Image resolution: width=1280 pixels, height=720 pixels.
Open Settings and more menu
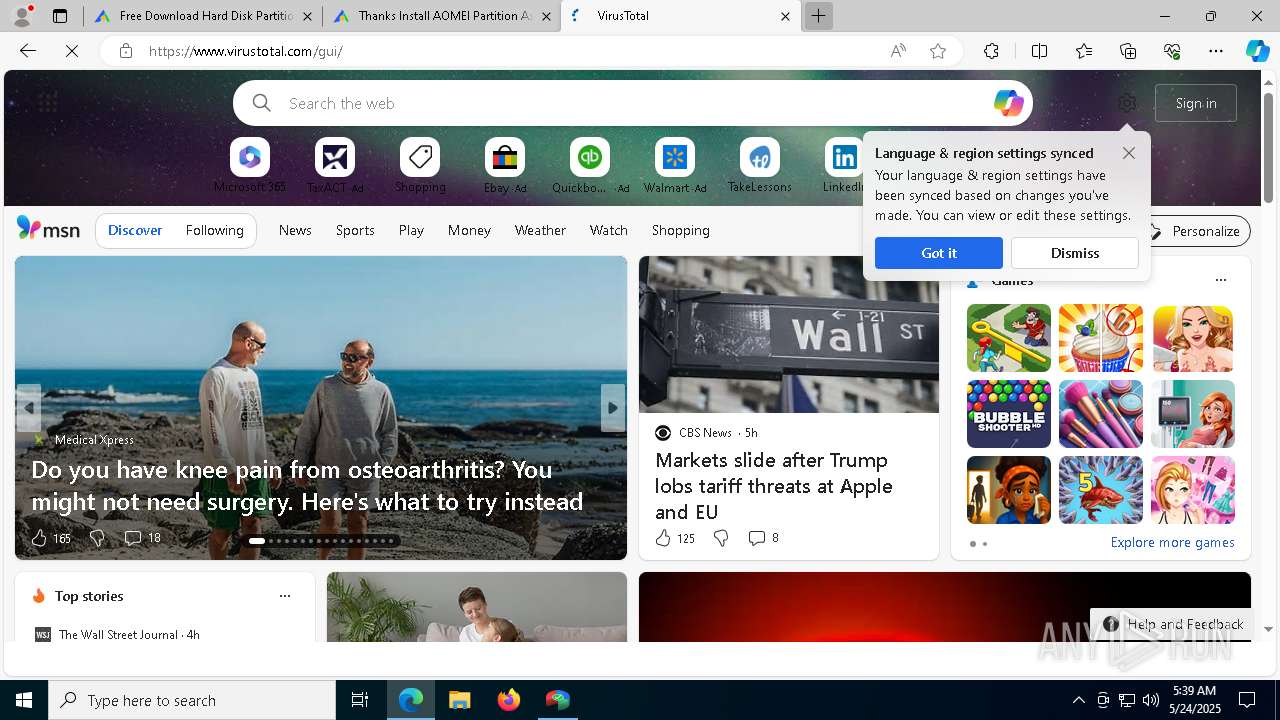pos(1216,51)
